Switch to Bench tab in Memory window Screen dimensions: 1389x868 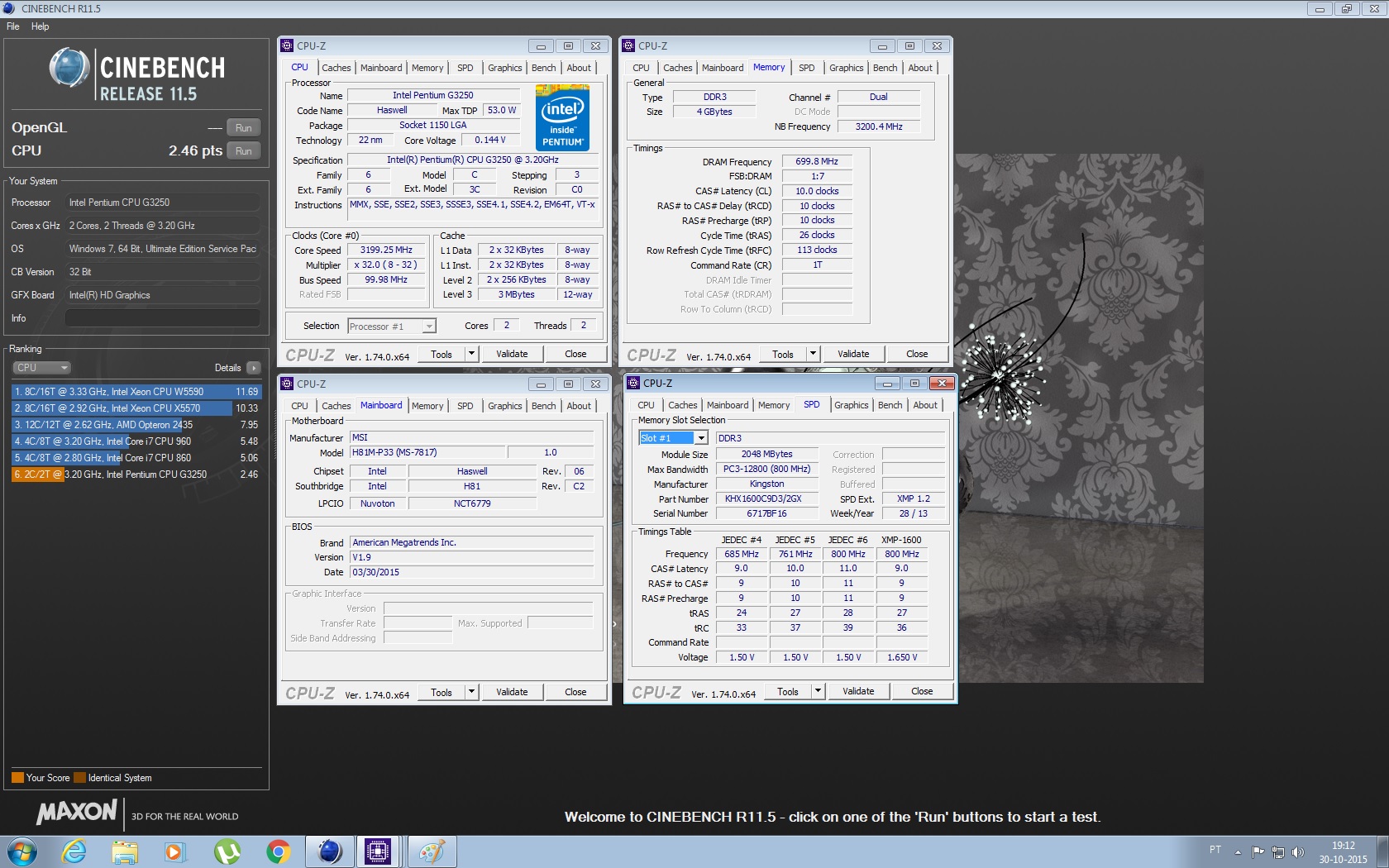tap(885, 68)
